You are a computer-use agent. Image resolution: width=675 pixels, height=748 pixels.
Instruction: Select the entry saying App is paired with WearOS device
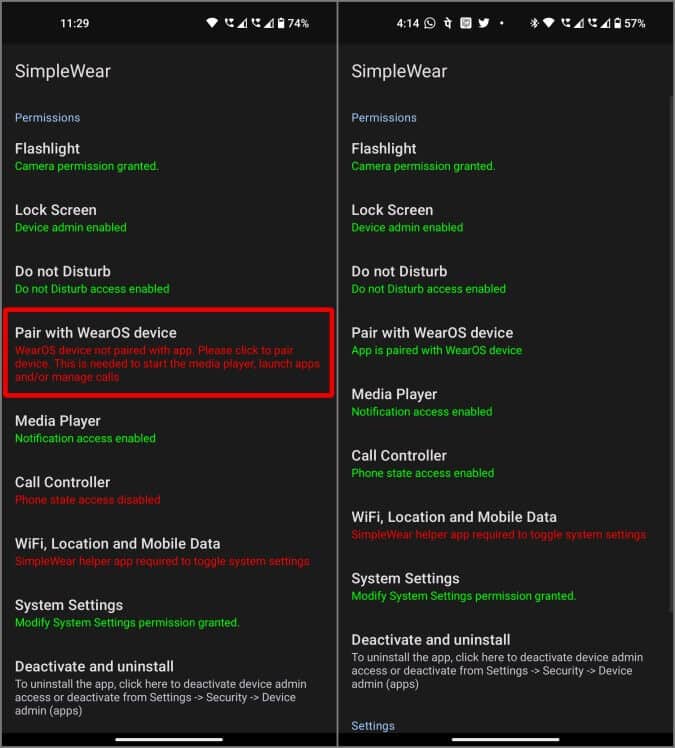point(505,341)
